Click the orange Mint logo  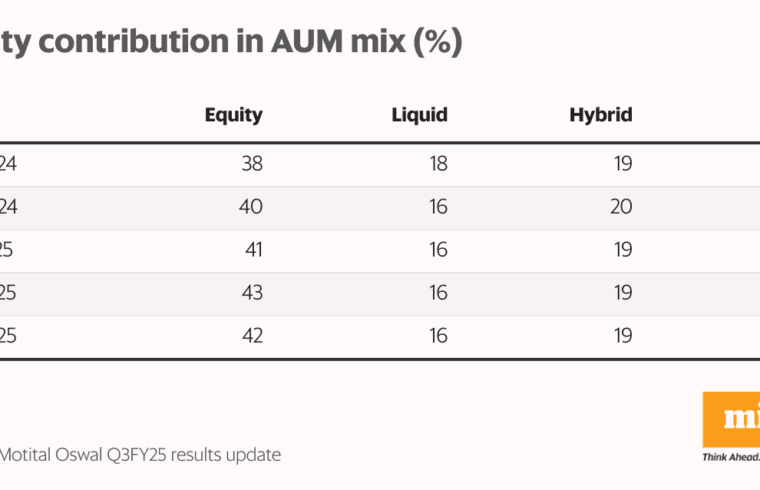(732, 419)
